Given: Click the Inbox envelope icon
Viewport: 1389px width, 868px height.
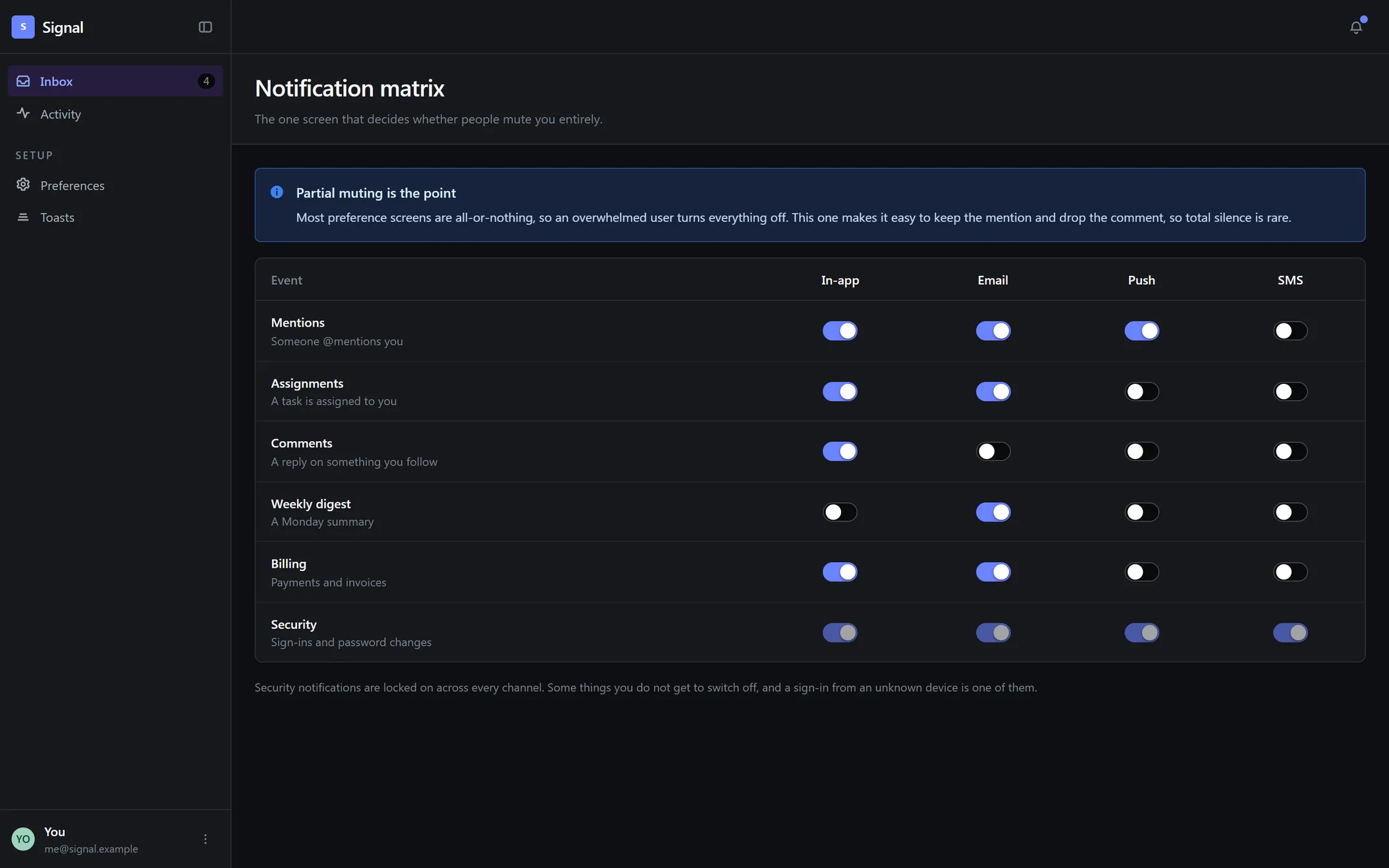Looking at the screenshot, I should click(x=23, y=81).
